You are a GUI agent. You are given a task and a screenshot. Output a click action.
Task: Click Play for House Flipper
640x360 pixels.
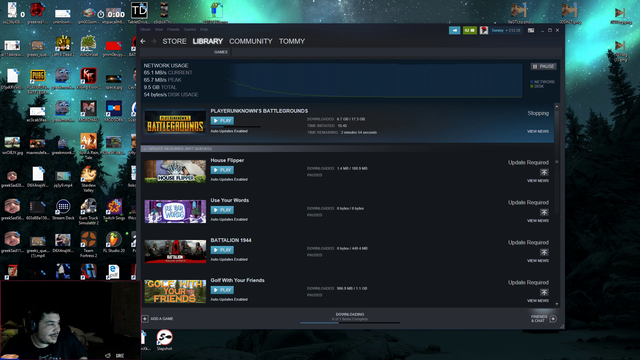(x=222, y=170)
